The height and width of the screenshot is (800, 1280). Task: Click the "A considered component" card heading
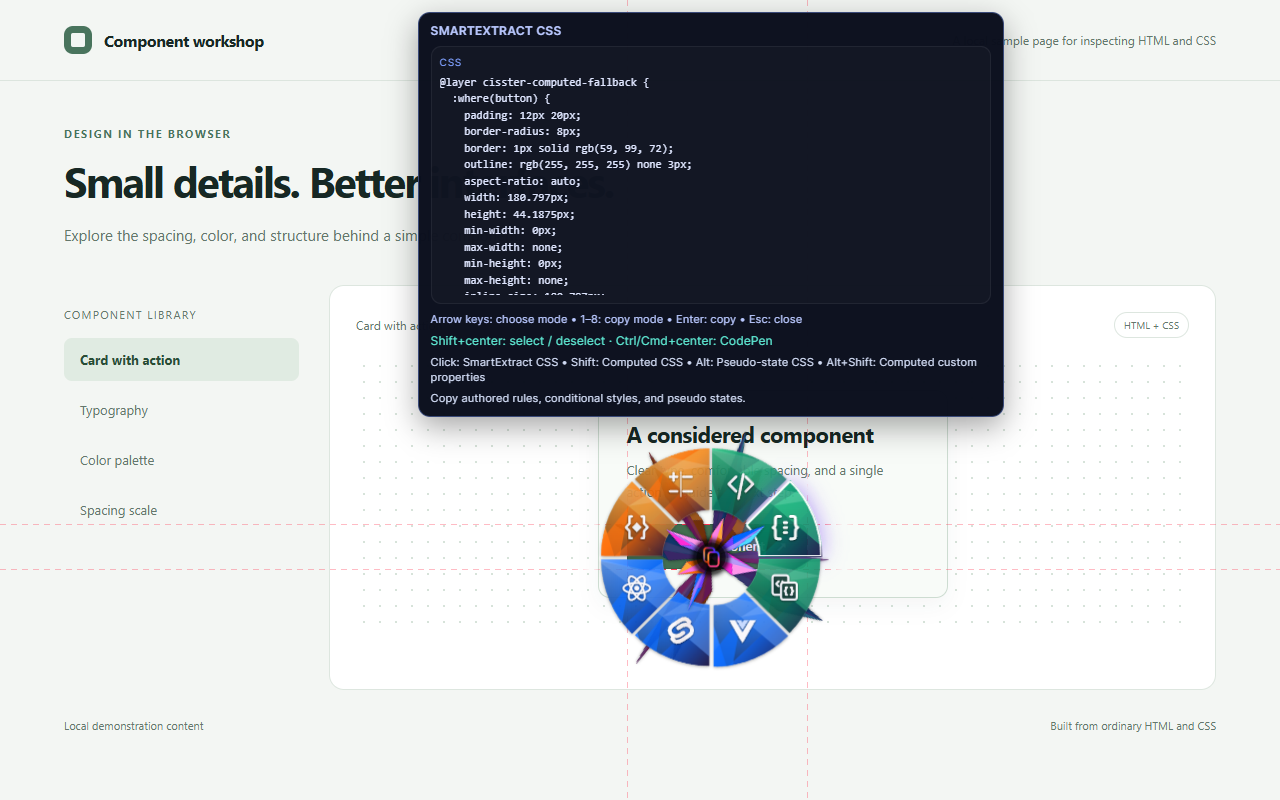click(750, 436)
